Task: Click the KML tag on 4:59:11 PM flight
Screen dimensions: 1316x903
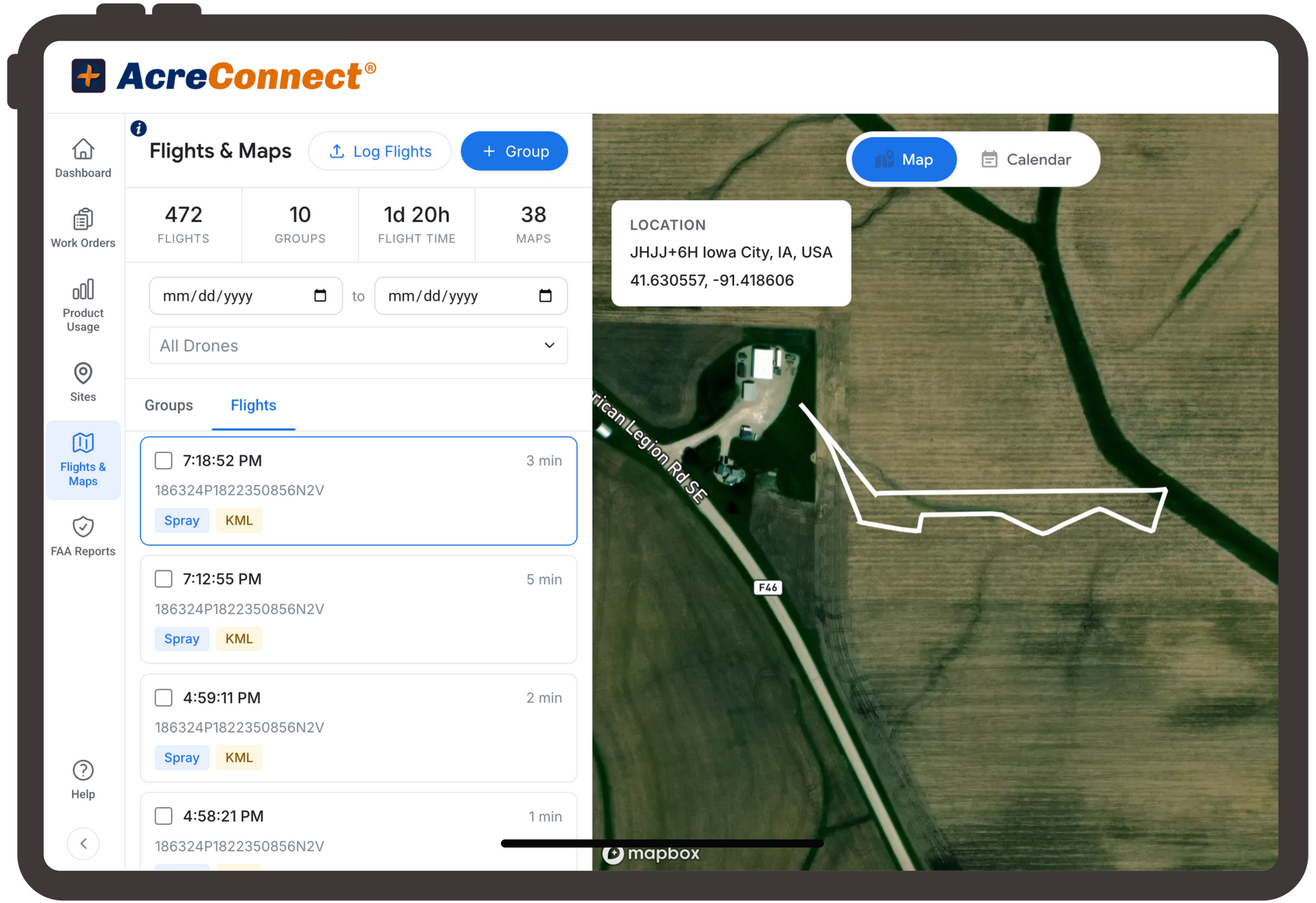Action: pyautogui.click(x=239, y=758)
